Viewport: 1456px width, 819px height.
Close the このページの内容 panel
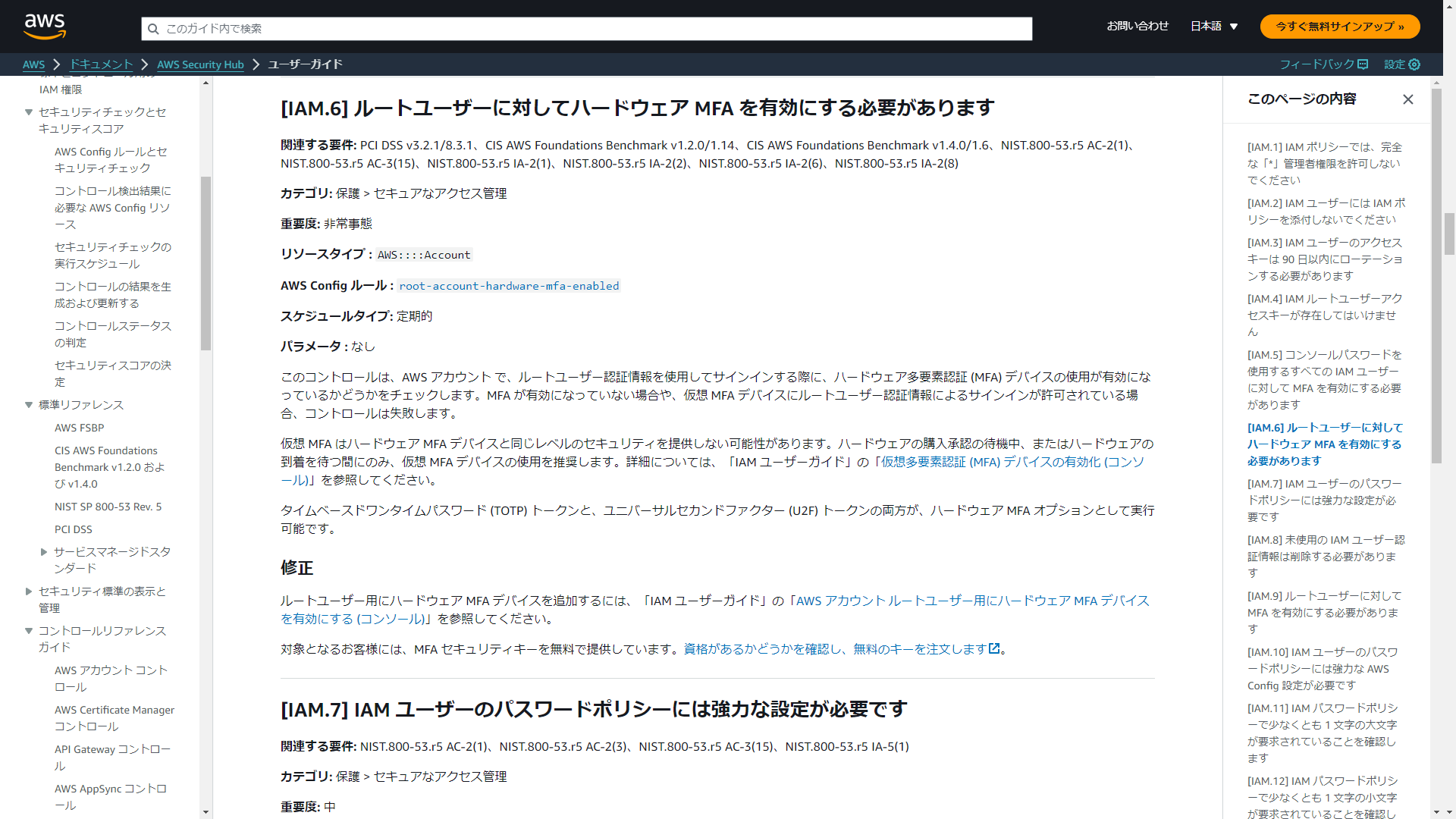(x=1407, y=99)
